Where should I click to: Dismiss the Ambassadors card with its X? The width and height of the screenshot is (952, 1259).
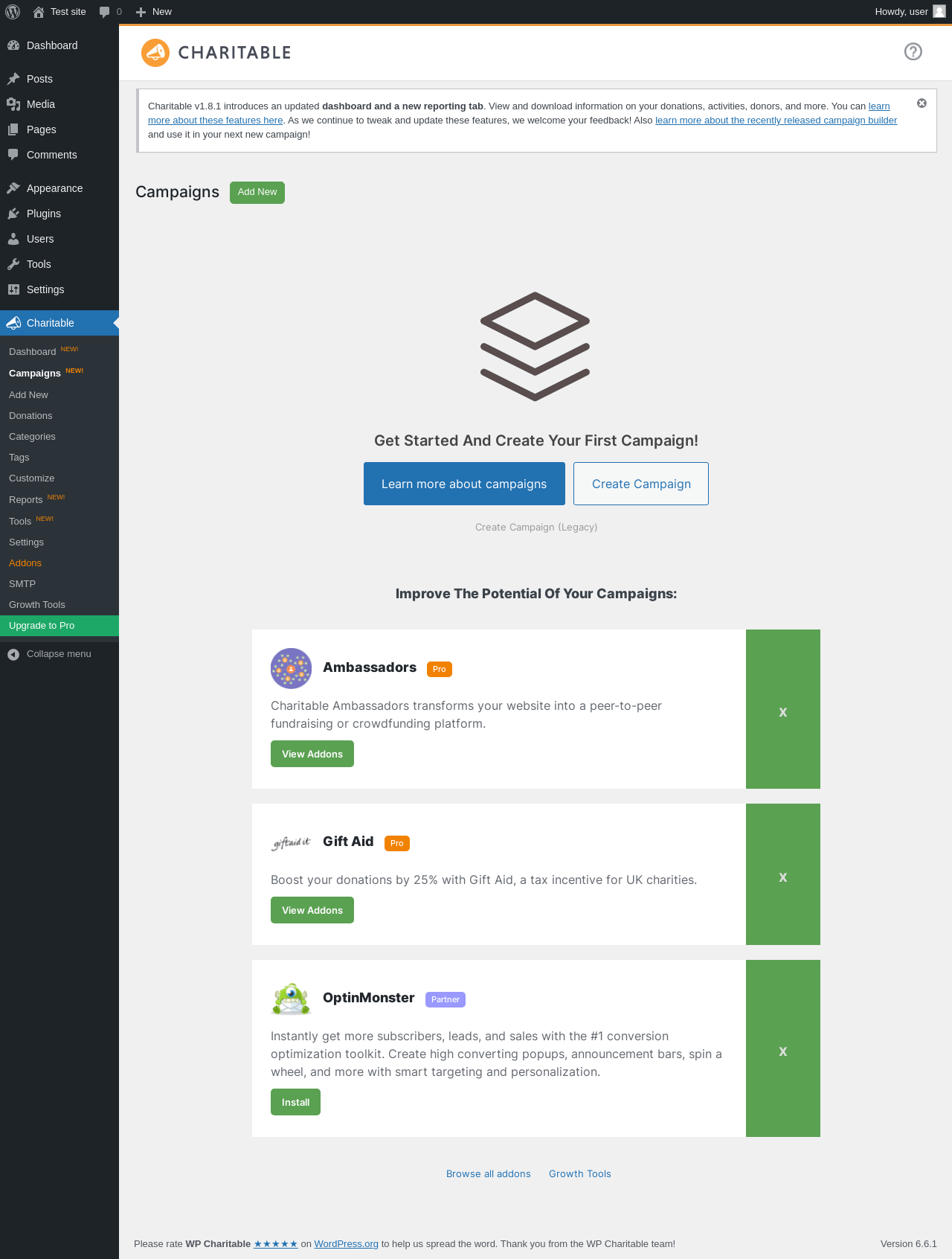pos(783,712)
